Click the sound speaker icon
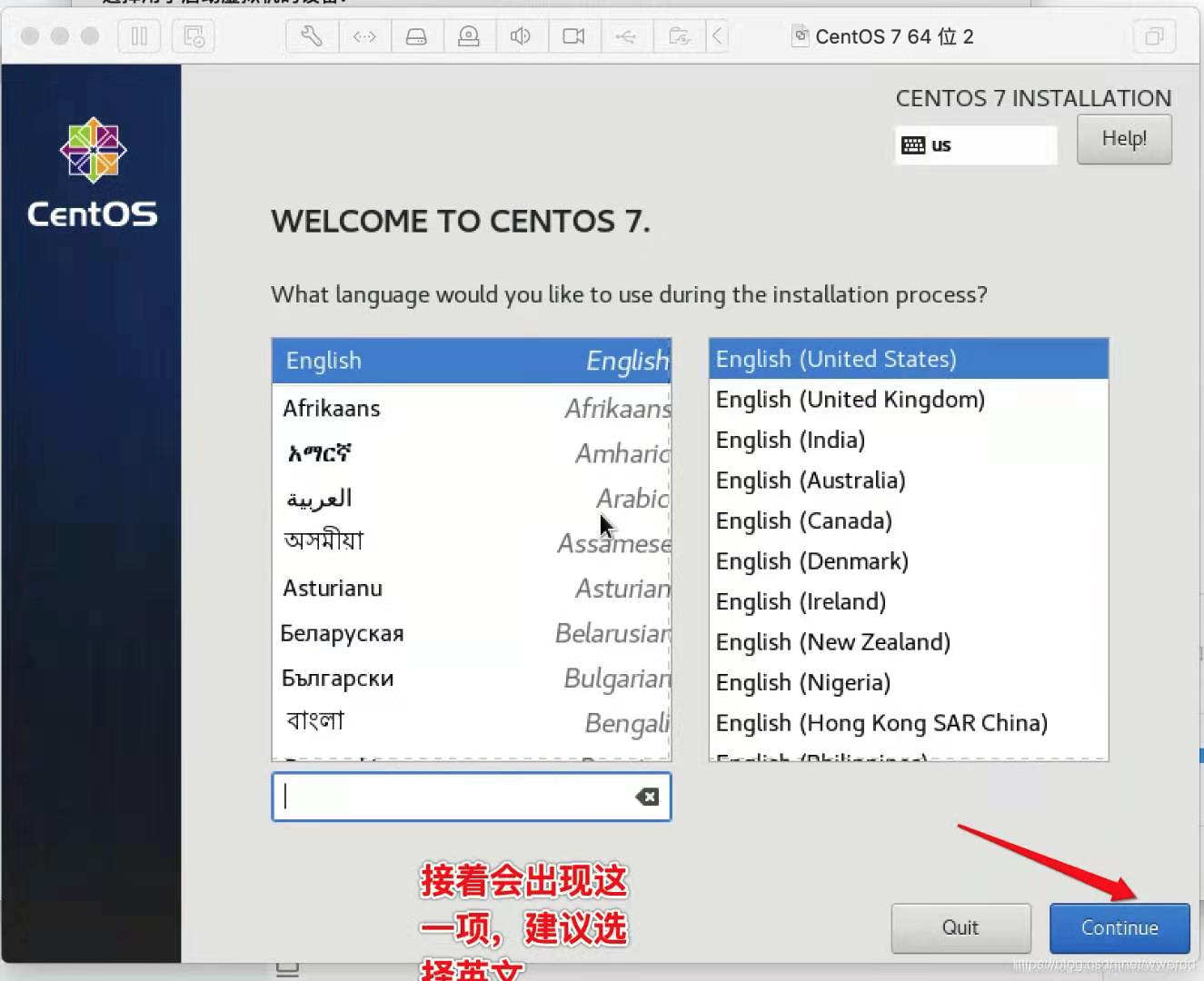 pos(521,36)
